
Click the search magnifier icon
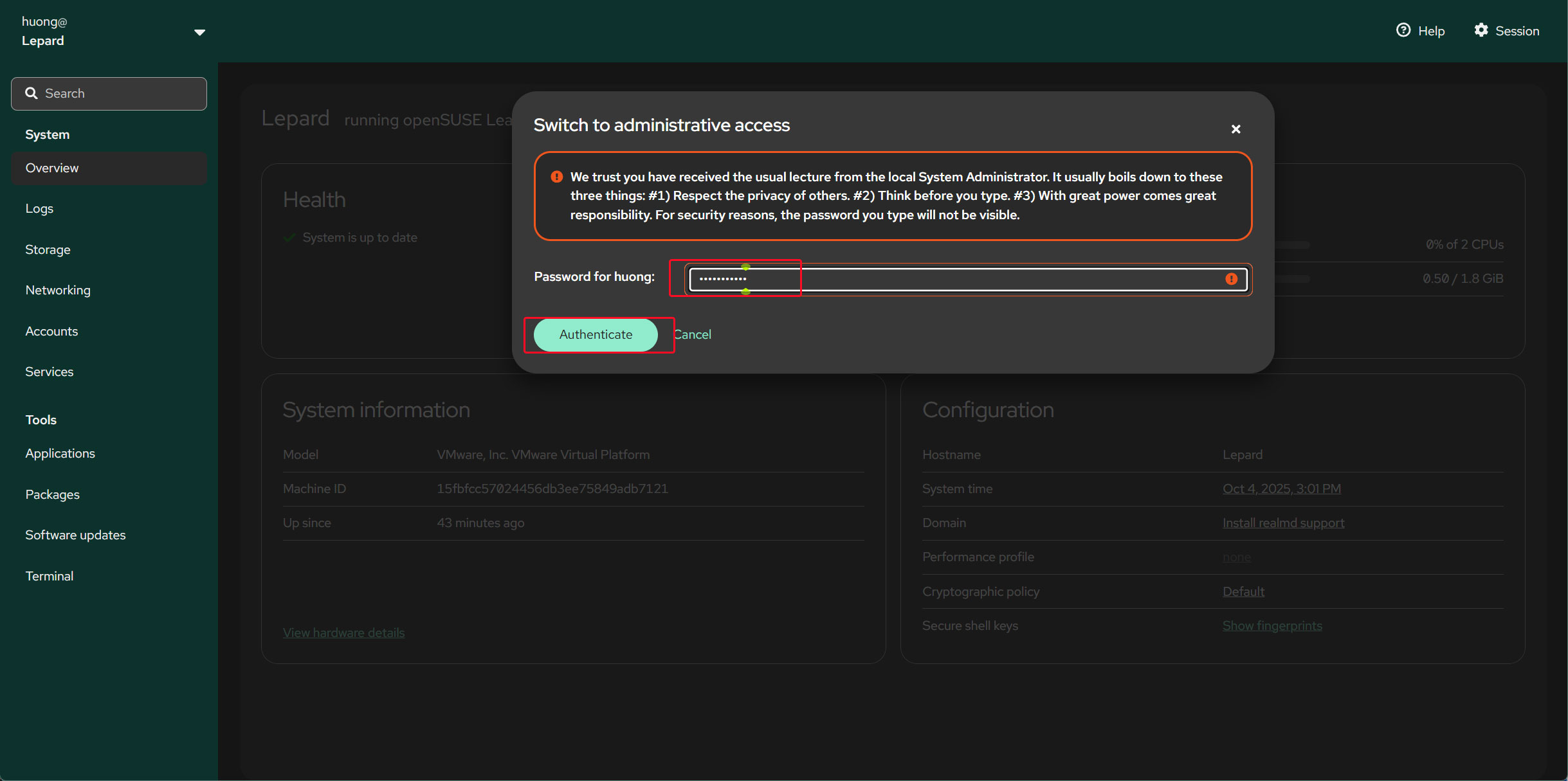pos(31,93)
